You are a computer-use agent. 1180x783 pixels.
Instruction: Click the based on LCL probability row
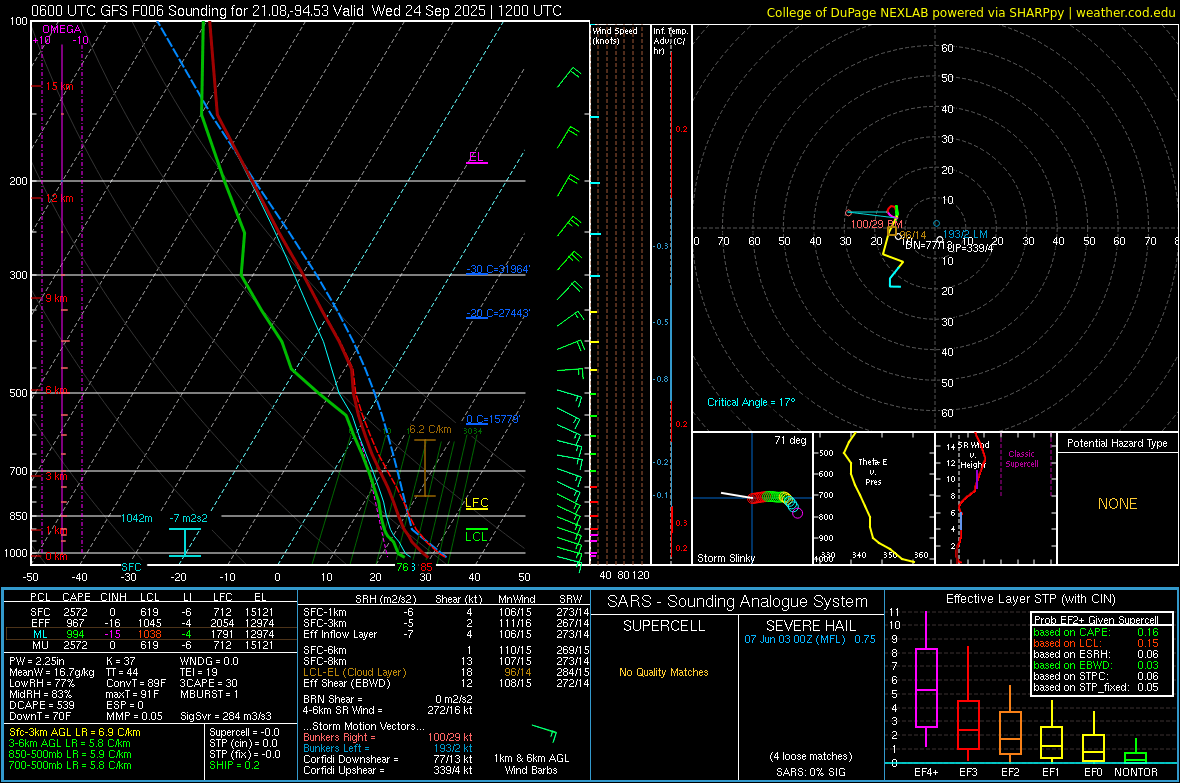tap(1096, 643)
